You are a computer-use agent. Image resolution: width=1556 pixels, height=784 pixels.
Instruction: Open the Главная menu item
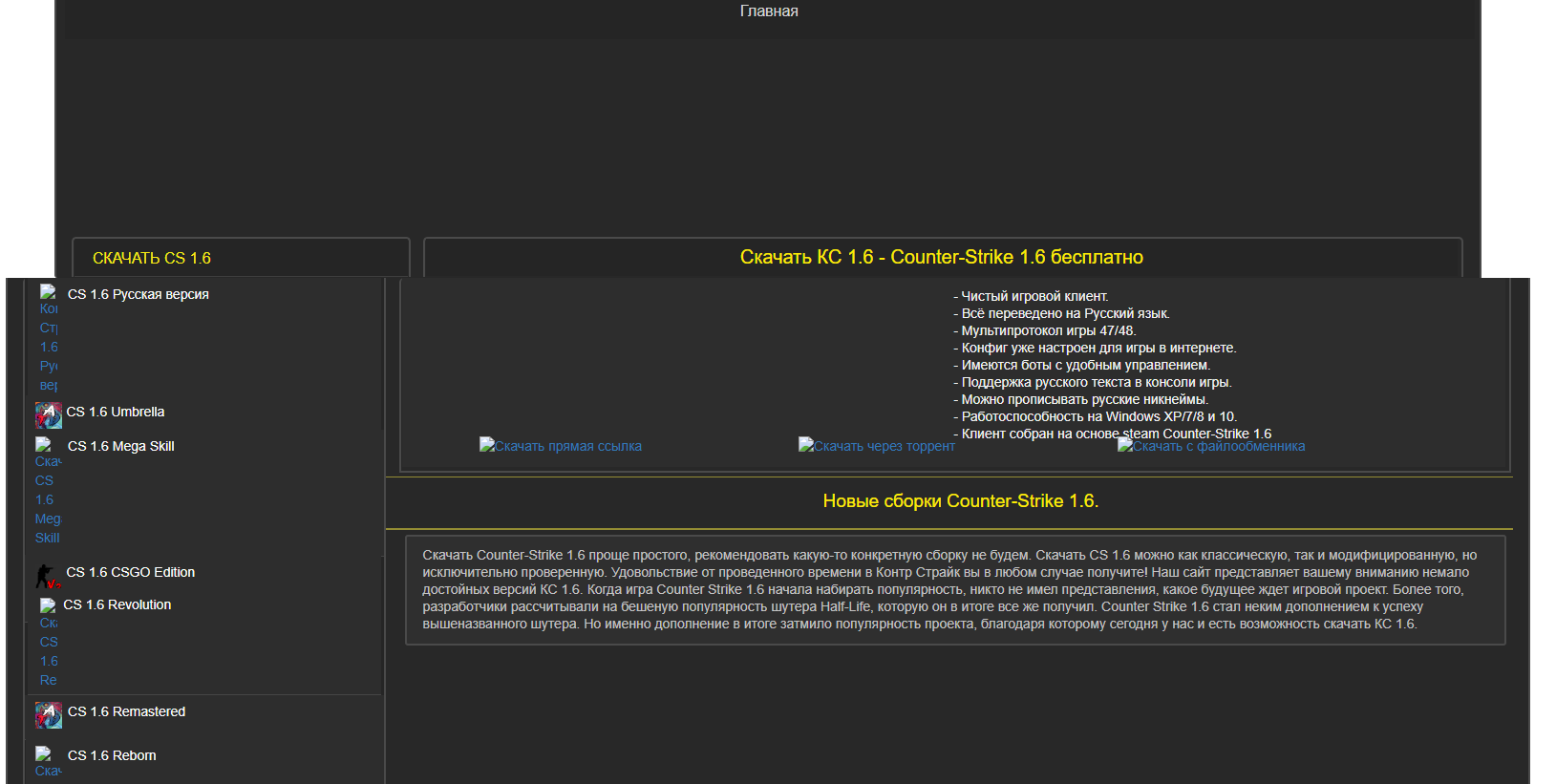click(769, 11)
